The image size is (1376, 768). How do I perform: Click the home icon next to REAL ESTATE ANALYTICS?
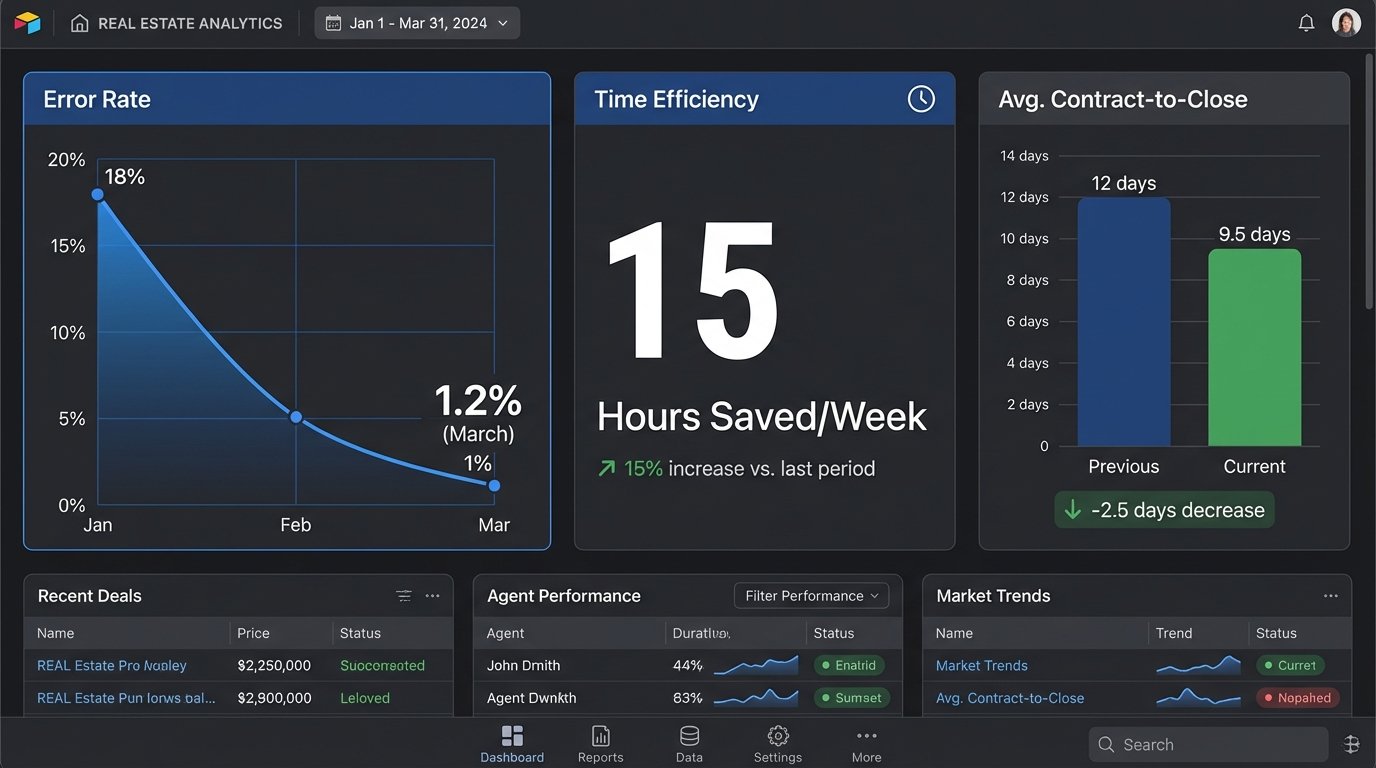point(80,22)
